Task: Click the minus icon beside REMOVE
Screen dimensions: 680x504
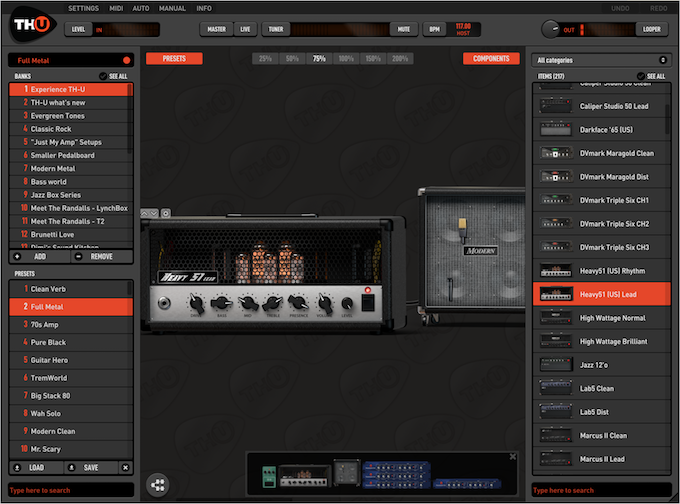Action: pyautogui.click(x=78, y=256)
